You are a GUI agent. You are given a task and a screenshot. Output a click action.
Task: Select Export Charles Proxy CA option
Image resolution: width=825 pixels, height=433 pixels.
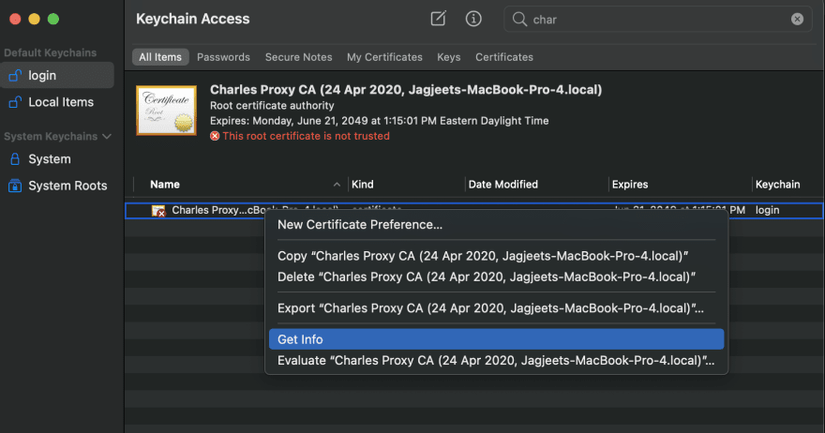point(490,308)
